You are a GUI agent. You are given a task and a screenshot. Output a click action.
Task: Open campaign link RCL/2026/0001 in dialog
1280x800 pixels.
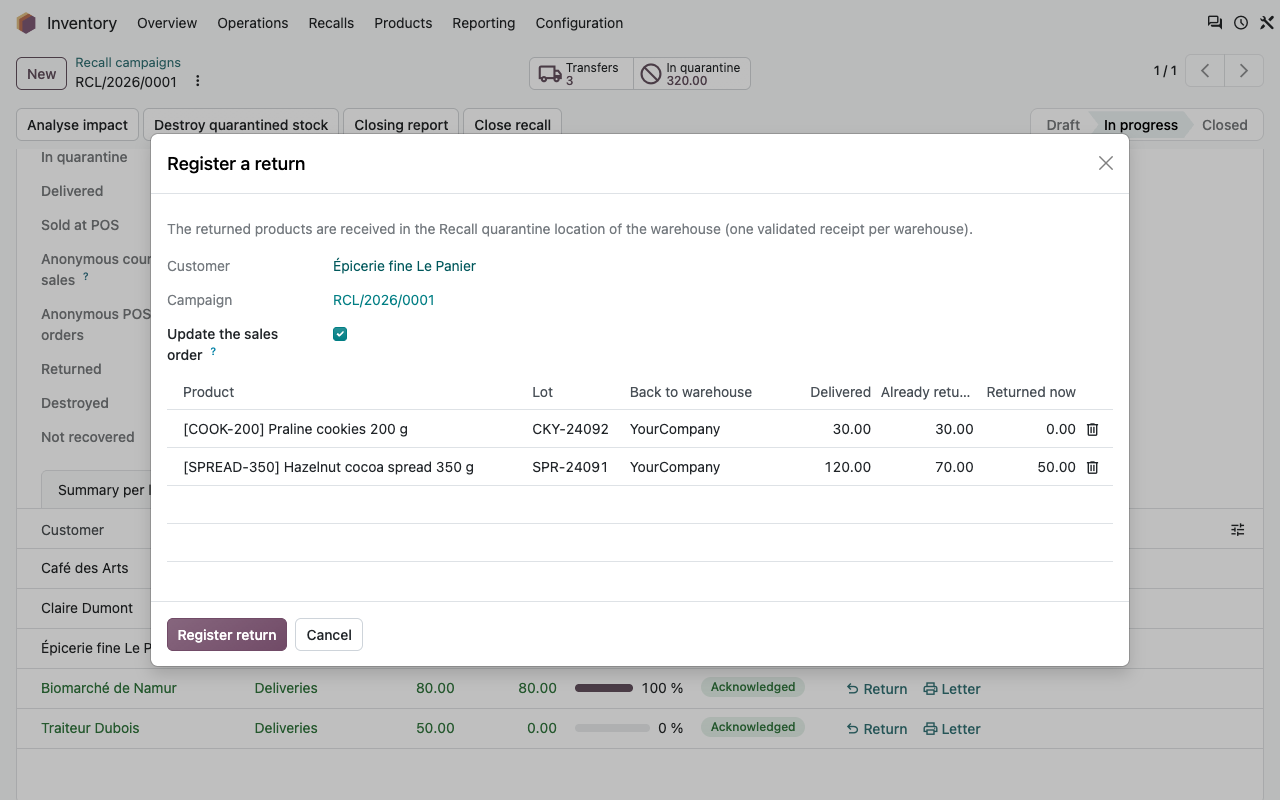point(384,300)
